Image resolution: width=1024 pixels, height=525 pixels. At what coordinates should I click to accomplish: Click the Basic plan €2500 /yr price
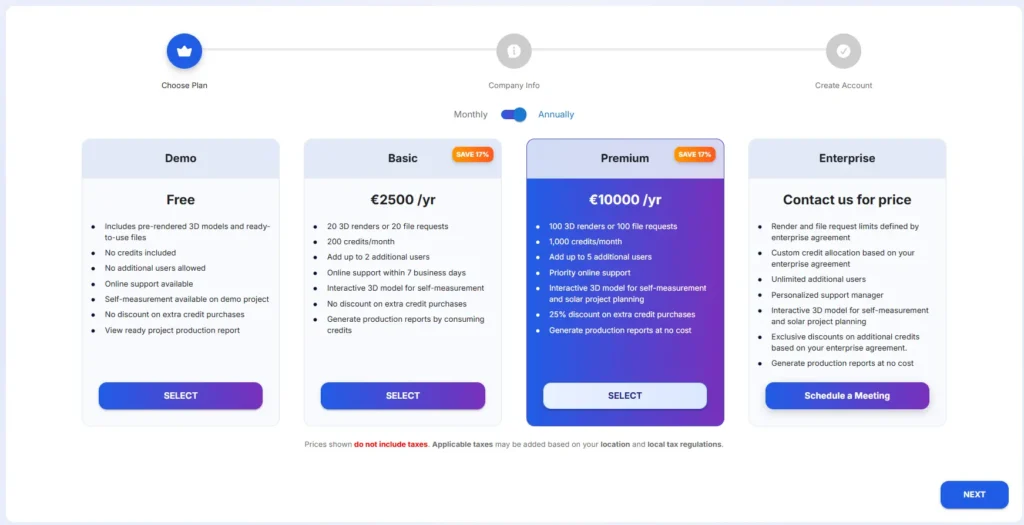(x=403, y=200)
